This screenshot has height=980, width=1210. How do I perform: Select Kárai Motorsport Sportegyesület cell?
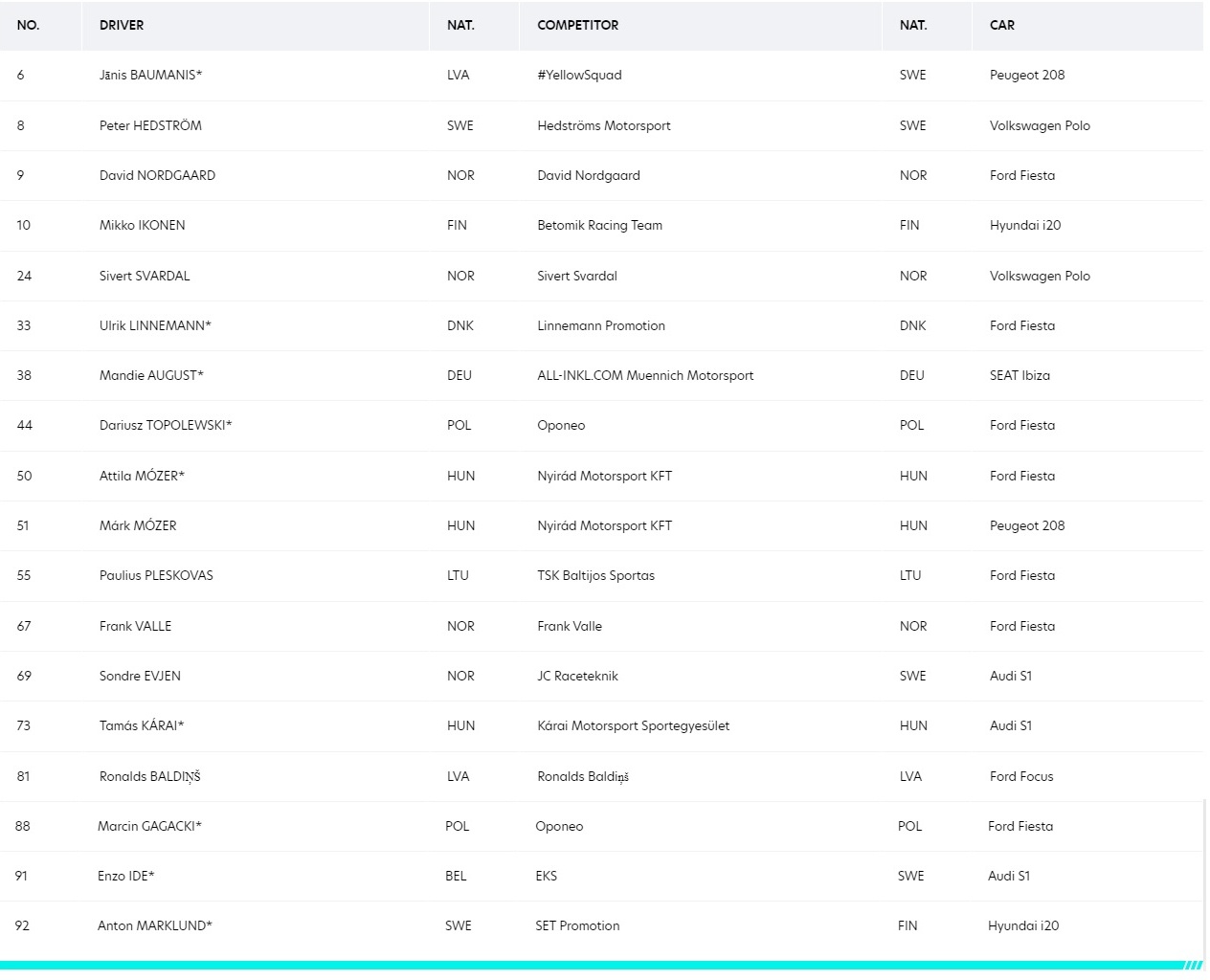coord(633,725)
